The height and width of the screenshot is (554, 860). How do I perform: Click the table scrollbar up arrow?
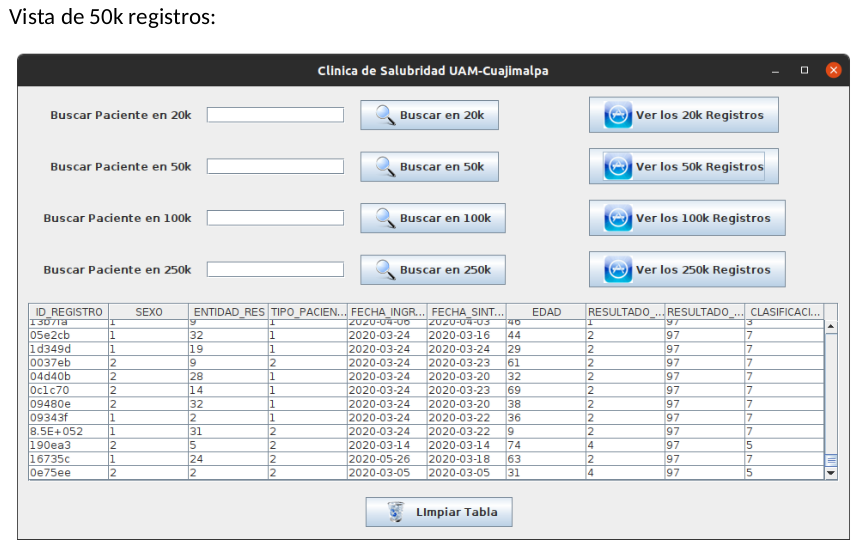[x=831, y=326]
